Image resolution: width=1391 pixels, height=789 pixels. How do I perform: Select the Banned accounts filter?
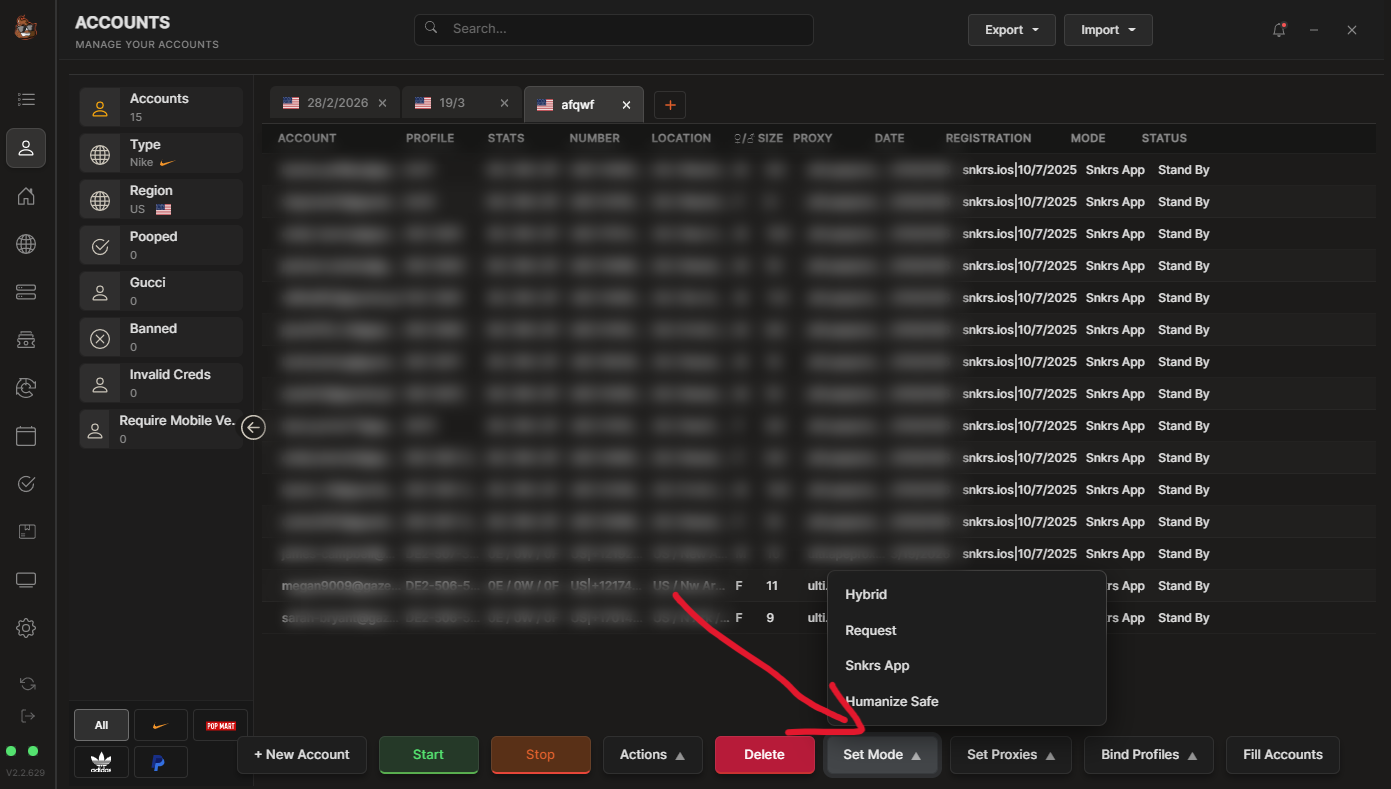pyautogui.click(x=161, y=337)
